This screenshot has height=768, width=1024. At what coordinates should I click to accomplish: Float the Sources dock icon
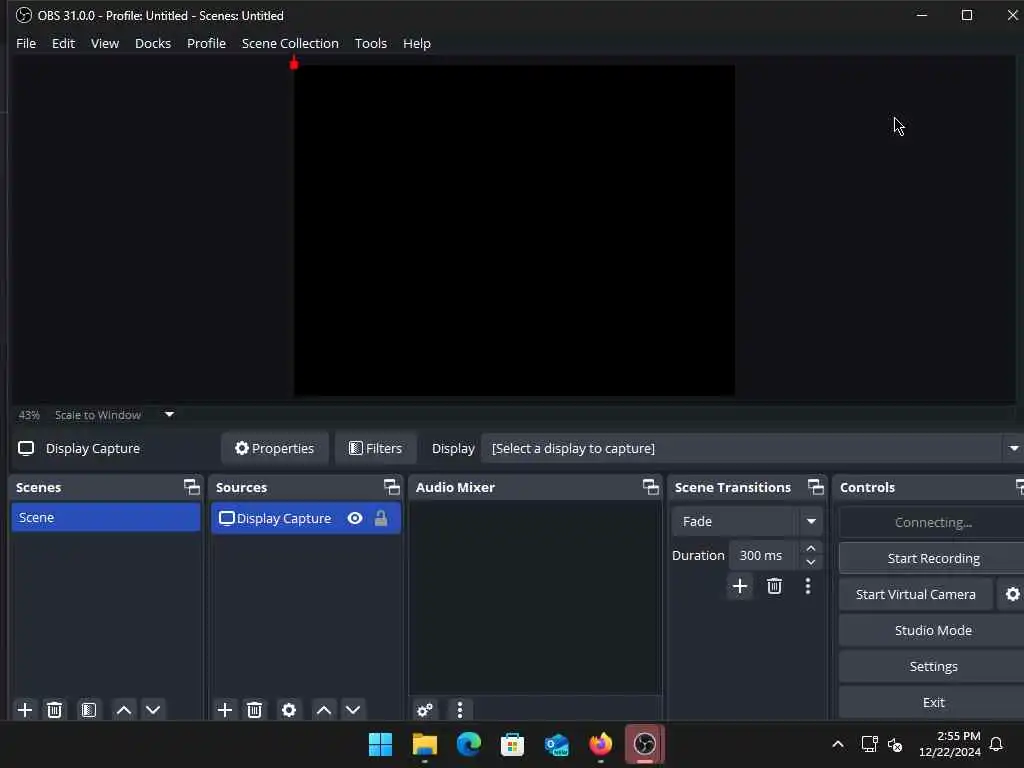point(391,487)
